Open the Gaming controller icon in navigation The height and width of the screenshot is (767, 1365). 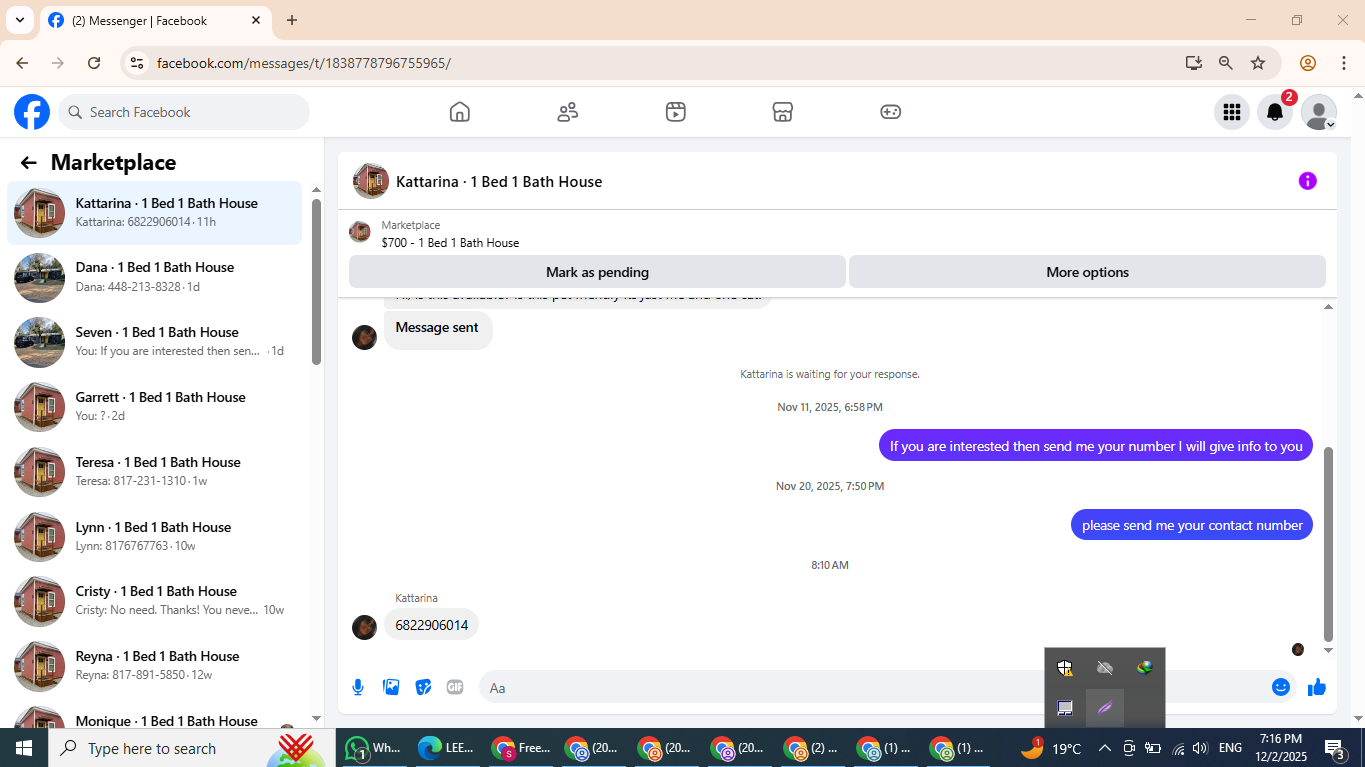tap(891, 112)
